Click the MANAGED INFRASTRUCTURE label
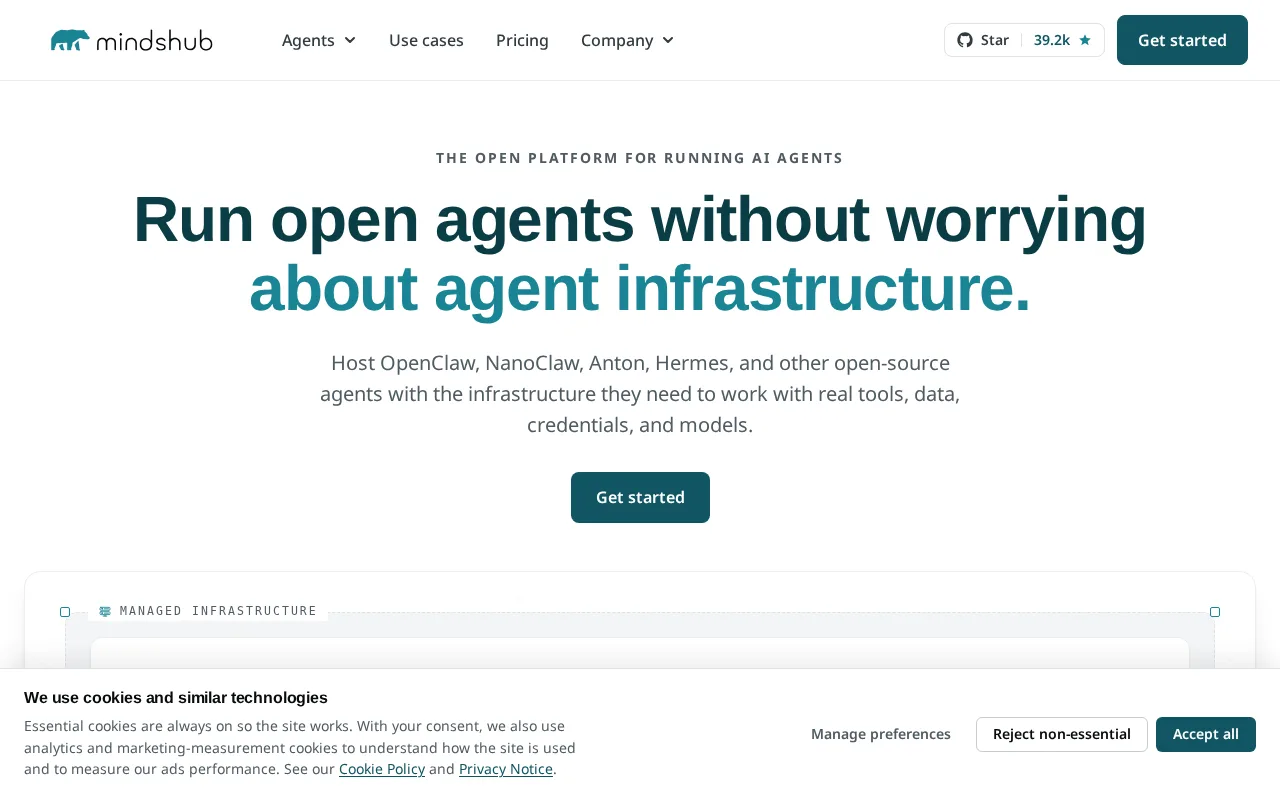Viewport: 1280px width, 800px height. (218, 611)
